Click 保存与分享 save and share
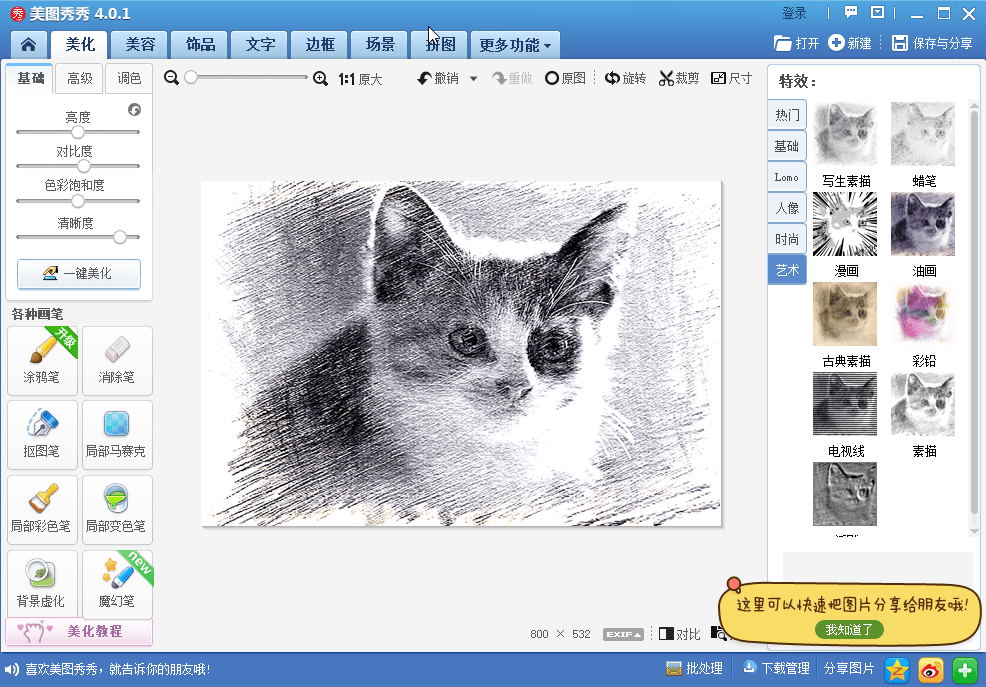The image size is (986, 687). (932, 43)
